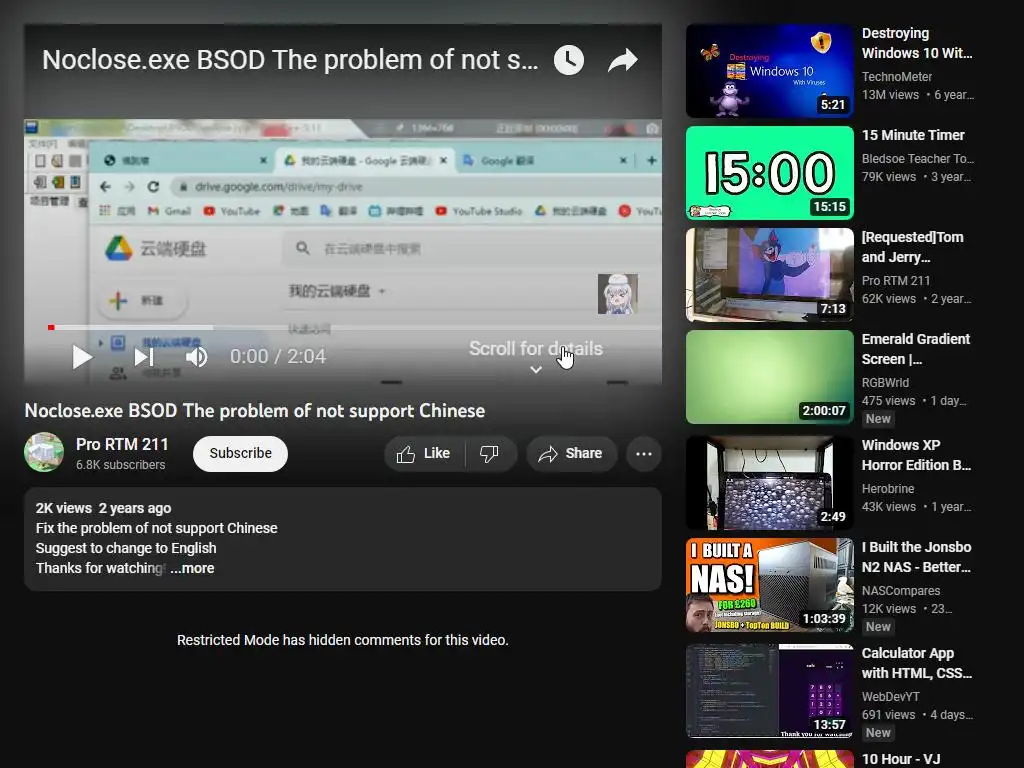Click 'Windows XP Horror Edition B...' title
This screenshot has height=768, width=1024.
coord(916,455)
